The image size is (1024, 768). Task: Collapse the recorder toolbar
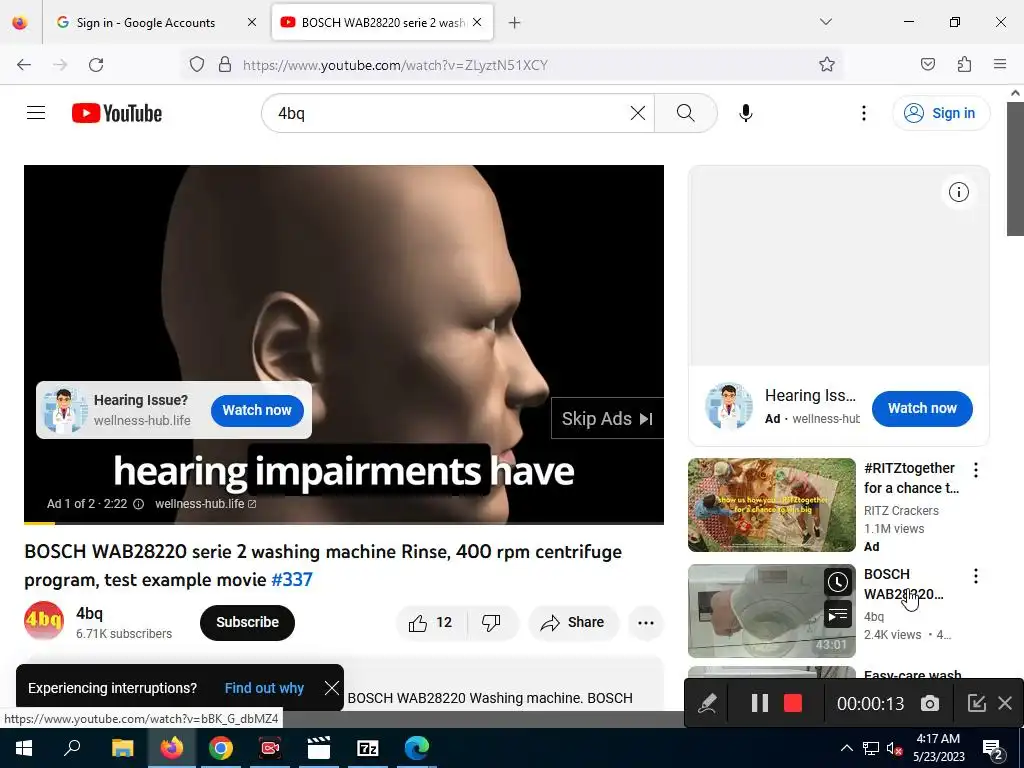point(976,703)
